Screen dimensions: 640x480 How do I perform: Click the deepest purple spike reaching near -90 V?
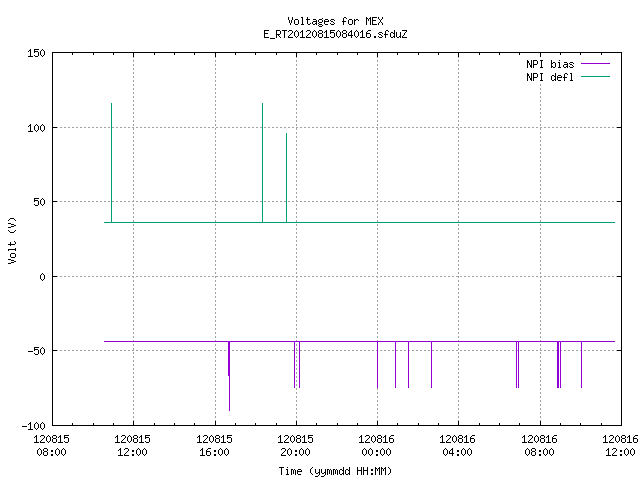coord(229,376)
